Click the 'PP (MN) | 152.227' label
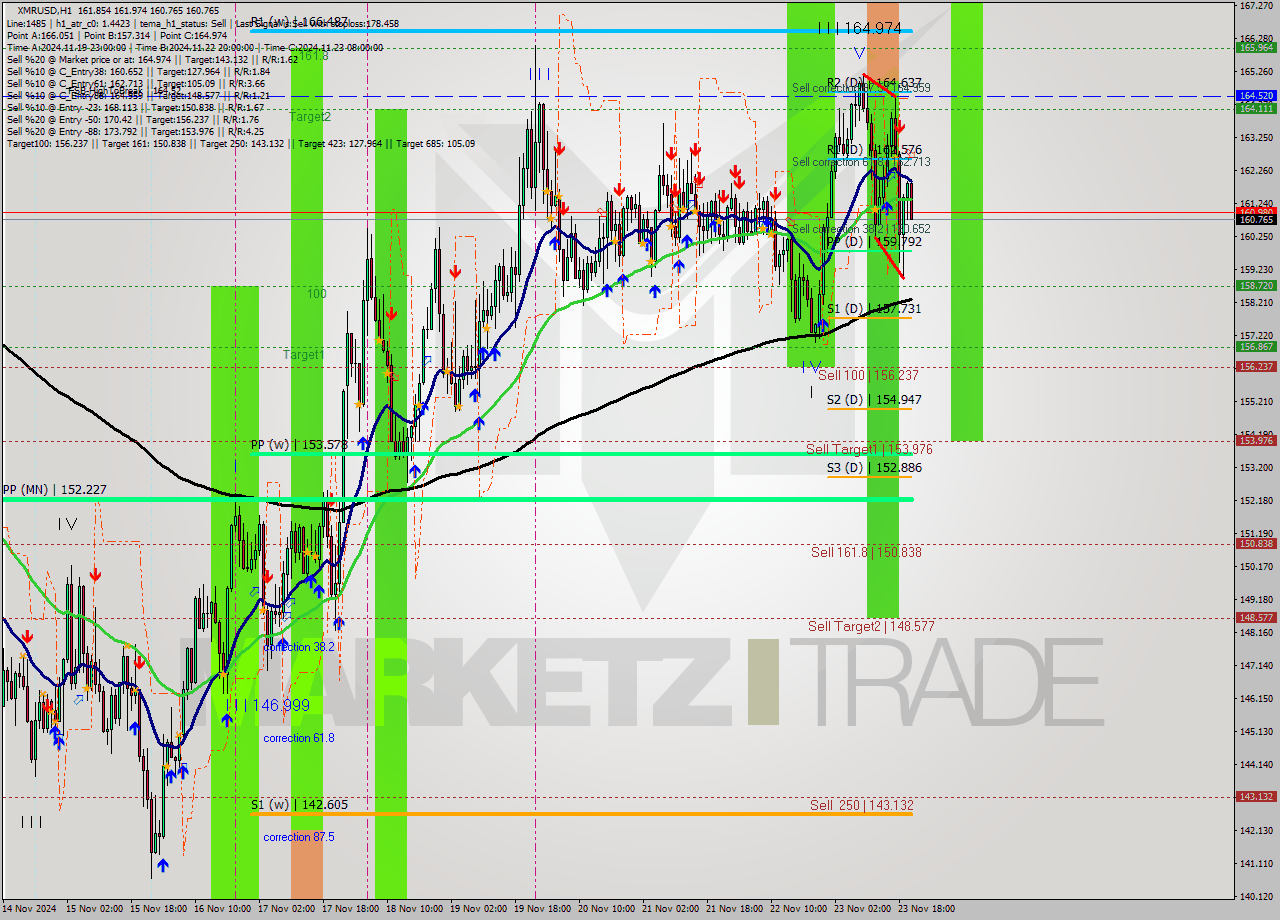 point(54,489)
